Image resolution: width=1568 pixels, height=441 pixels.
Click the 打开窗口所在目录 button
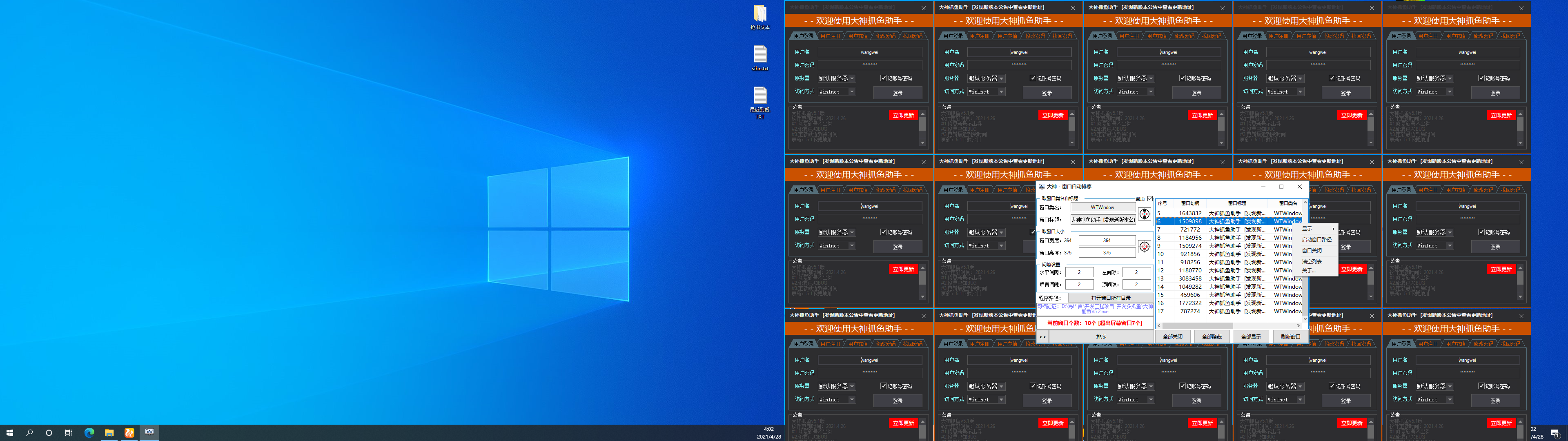coord(1111,298)
